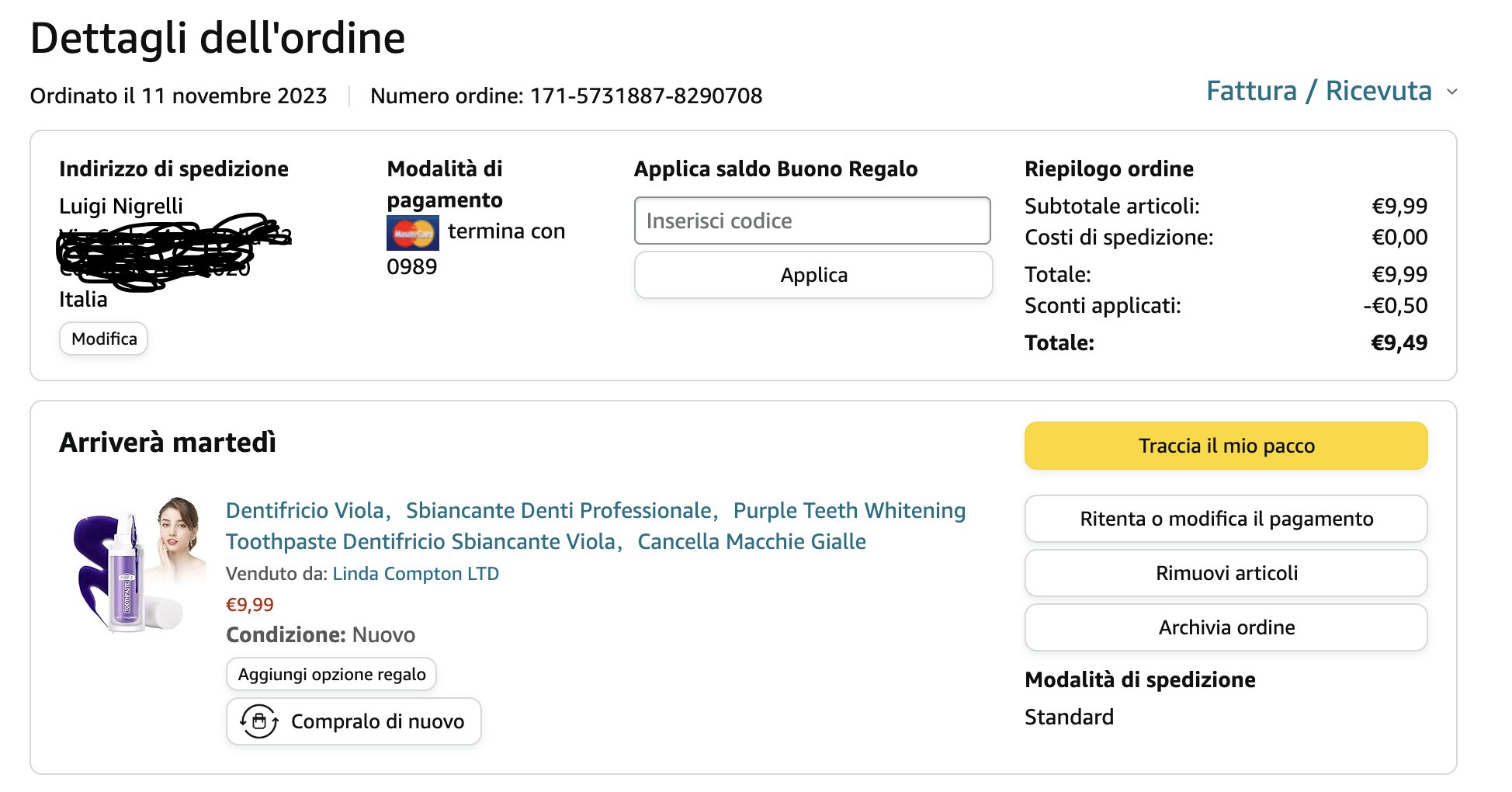Click the Rimuovi articoli button
The image size is (1512, 792).
coord(1226,573)
